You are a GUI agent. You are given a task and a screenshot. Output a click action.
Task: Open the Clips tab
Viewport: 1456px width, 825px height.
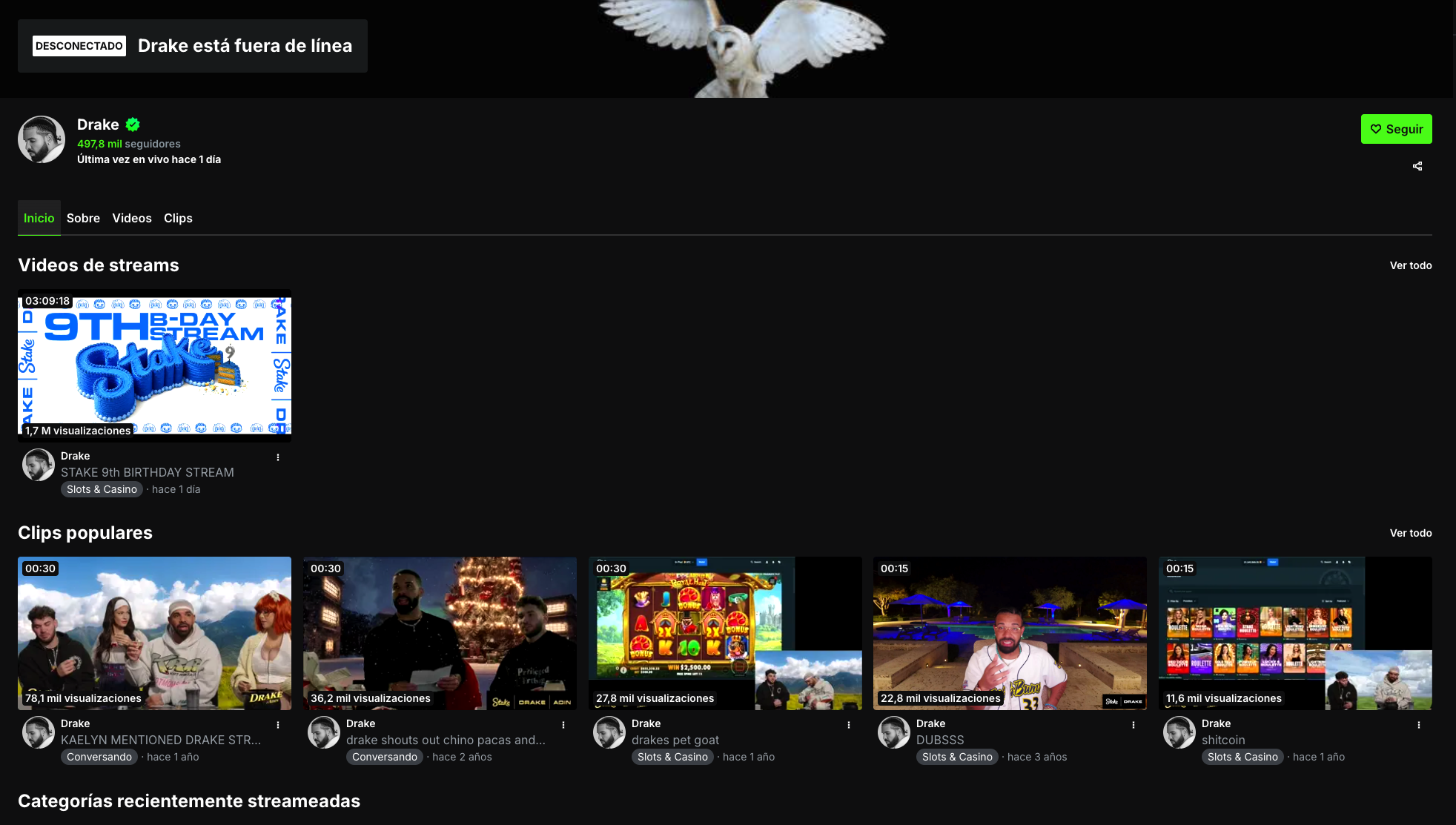(x=178, y=218)
